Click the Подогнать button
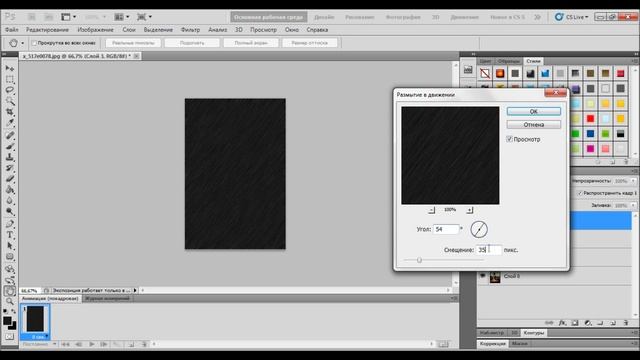640x360 pixels. [x=192, y=43]
